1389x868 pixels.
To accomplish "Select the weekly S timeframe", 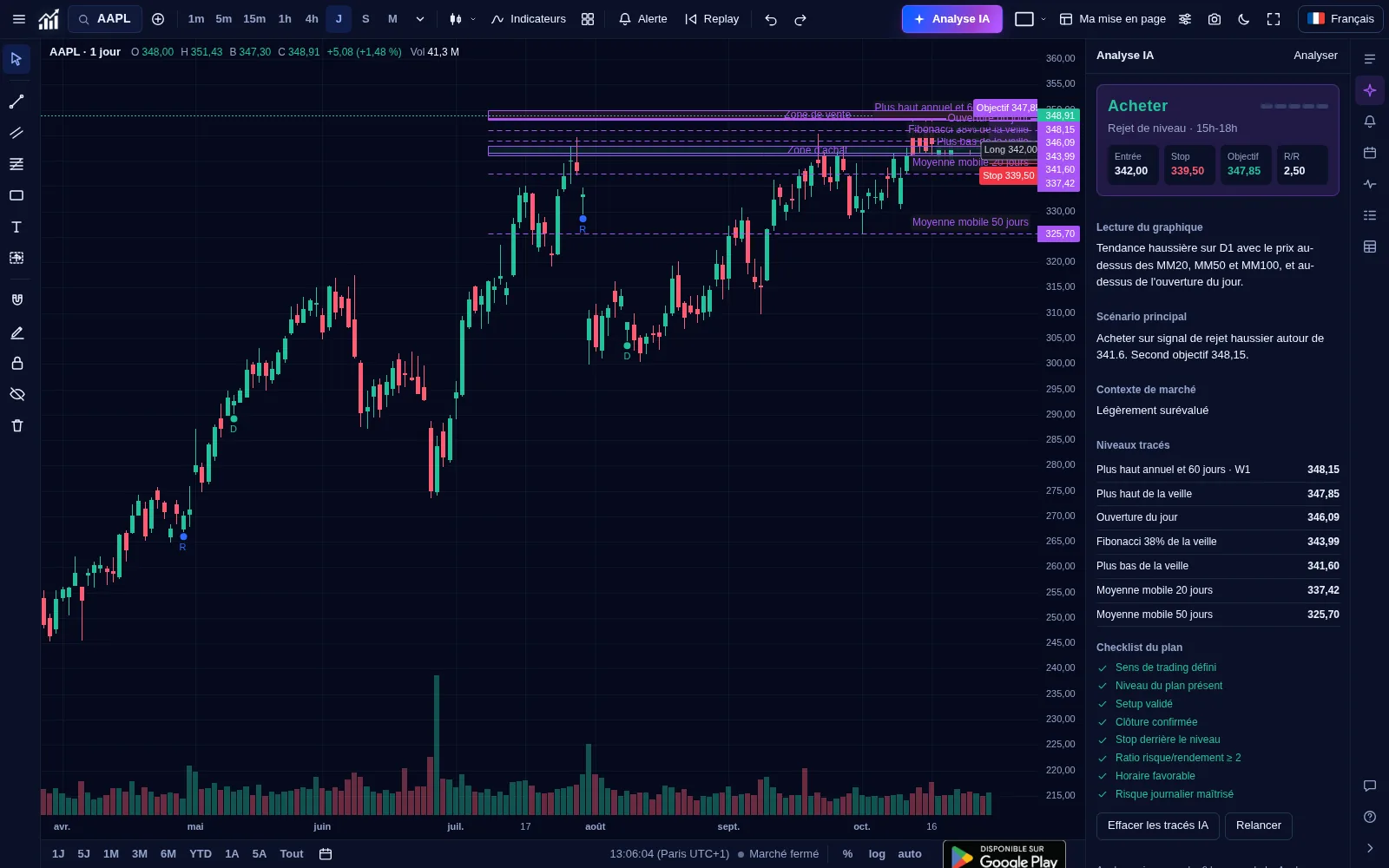I will pos(365,19).
